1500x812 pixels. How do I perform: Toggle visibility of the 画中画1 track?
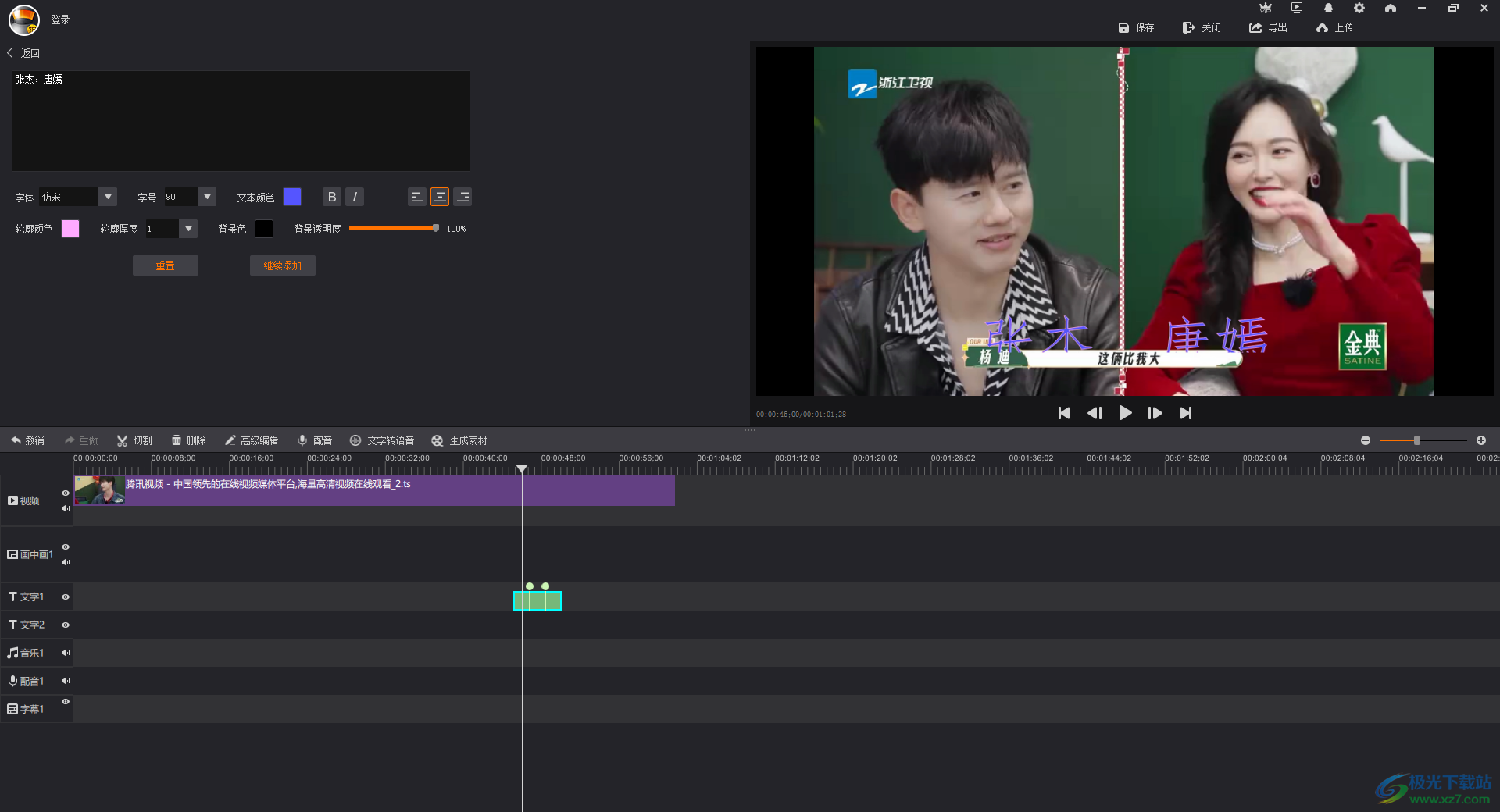(66, 547)
